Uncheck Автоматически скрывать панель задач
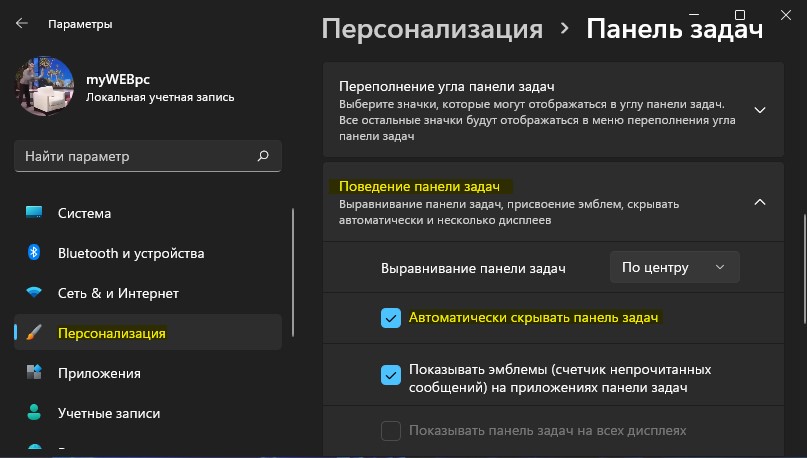 [391, 318]
